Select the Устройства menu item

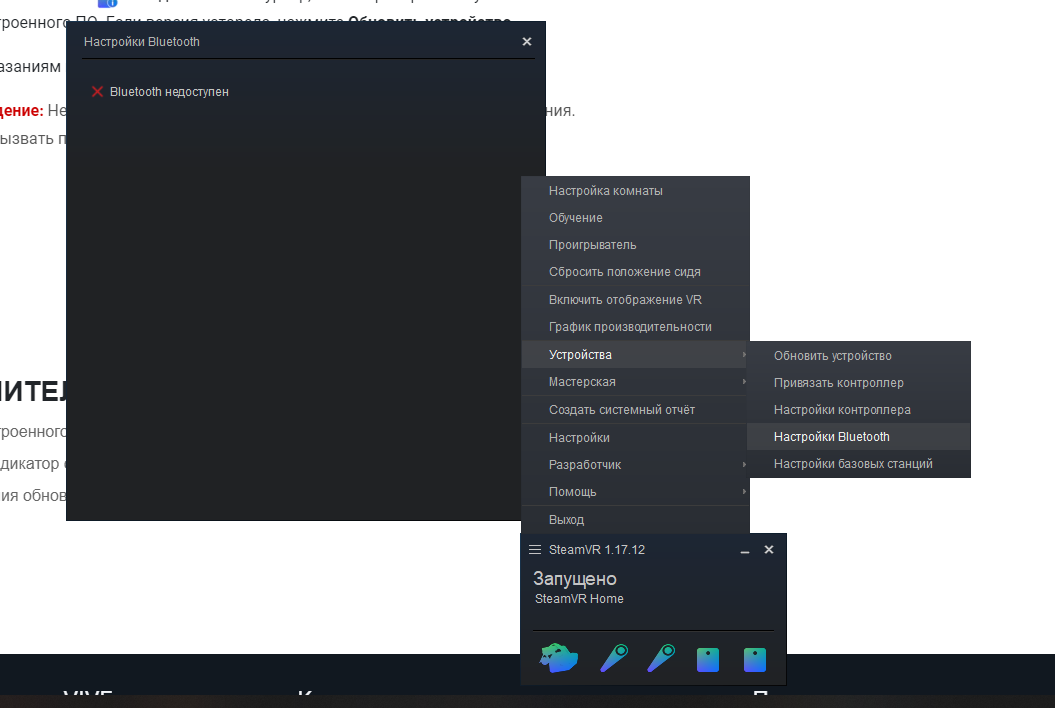coord(635,355)
